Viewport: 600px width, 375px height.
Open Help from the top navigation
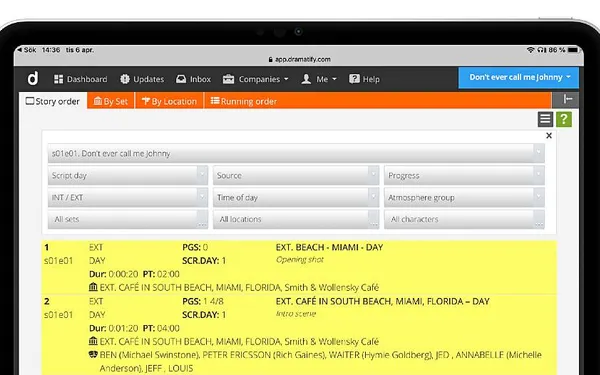coord(364,79)
